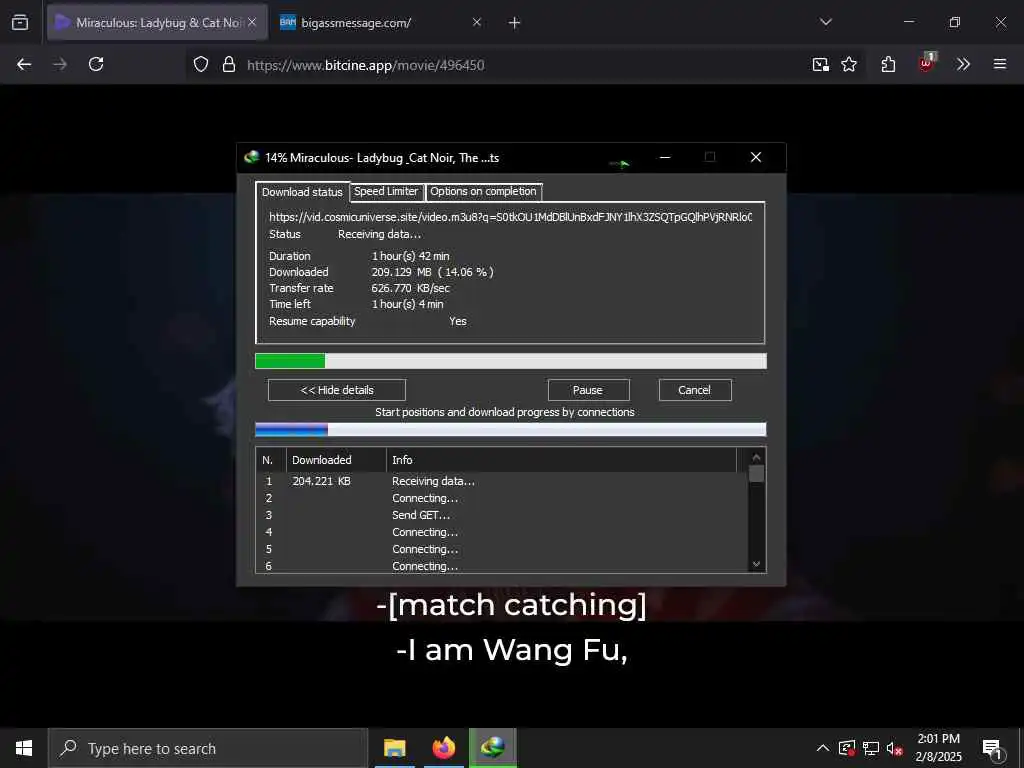The image size is (1024, 768).
Task: Open Options on completion tab
Action: 483,191
